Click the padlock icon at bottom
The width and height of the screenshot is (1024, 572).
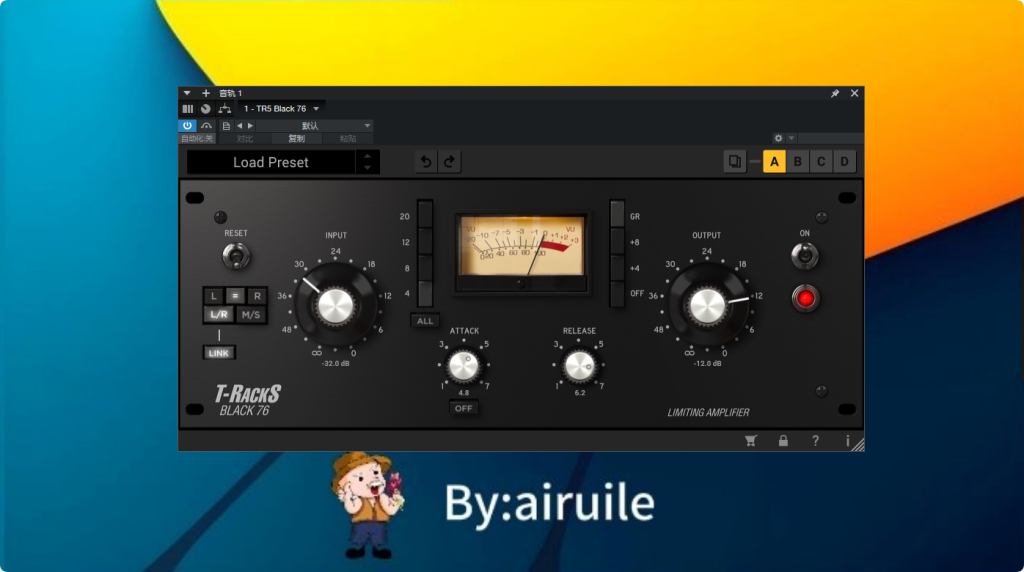pos(783,441)
